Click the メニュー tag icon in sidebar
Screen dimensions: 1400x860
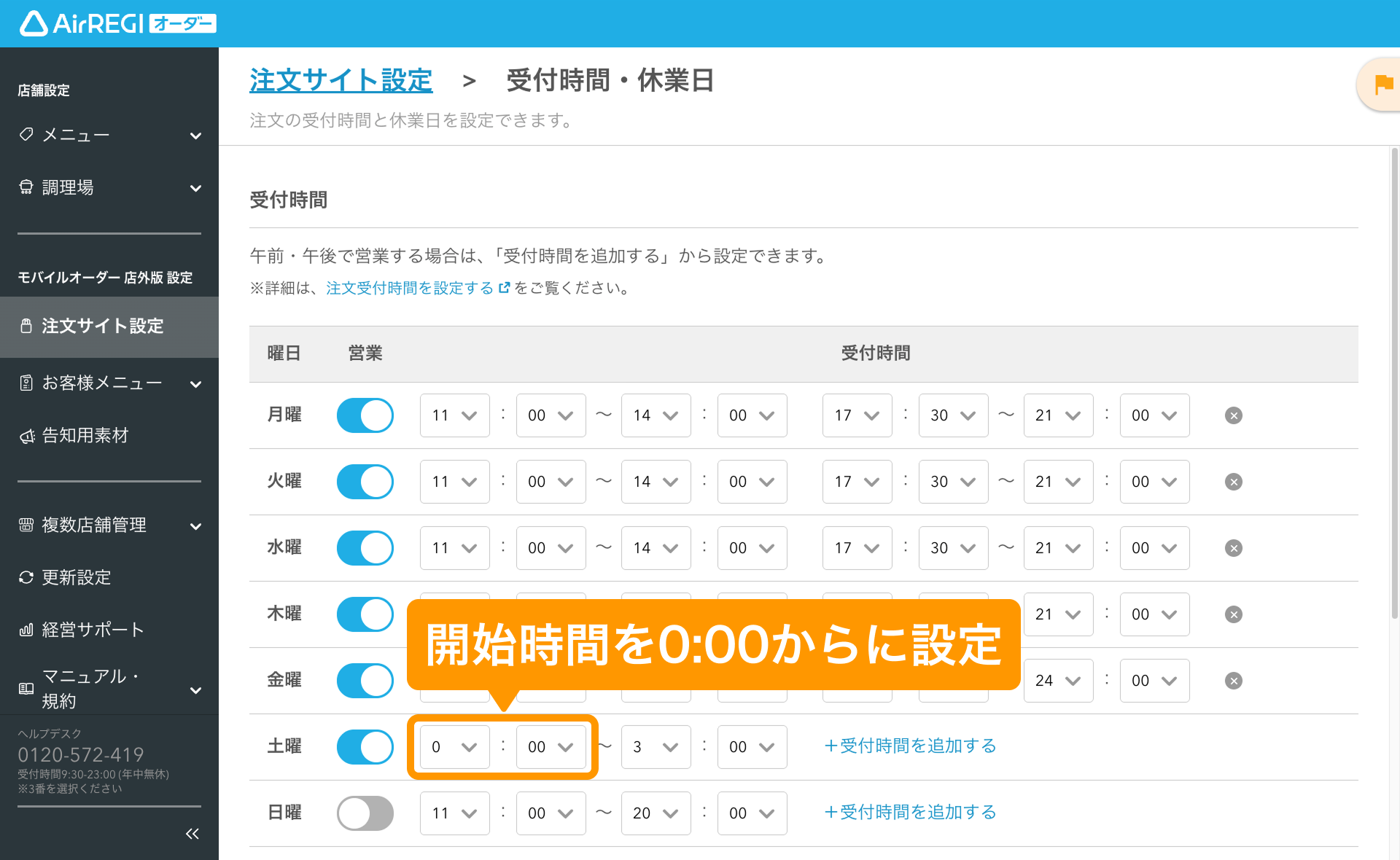(26, 135)
